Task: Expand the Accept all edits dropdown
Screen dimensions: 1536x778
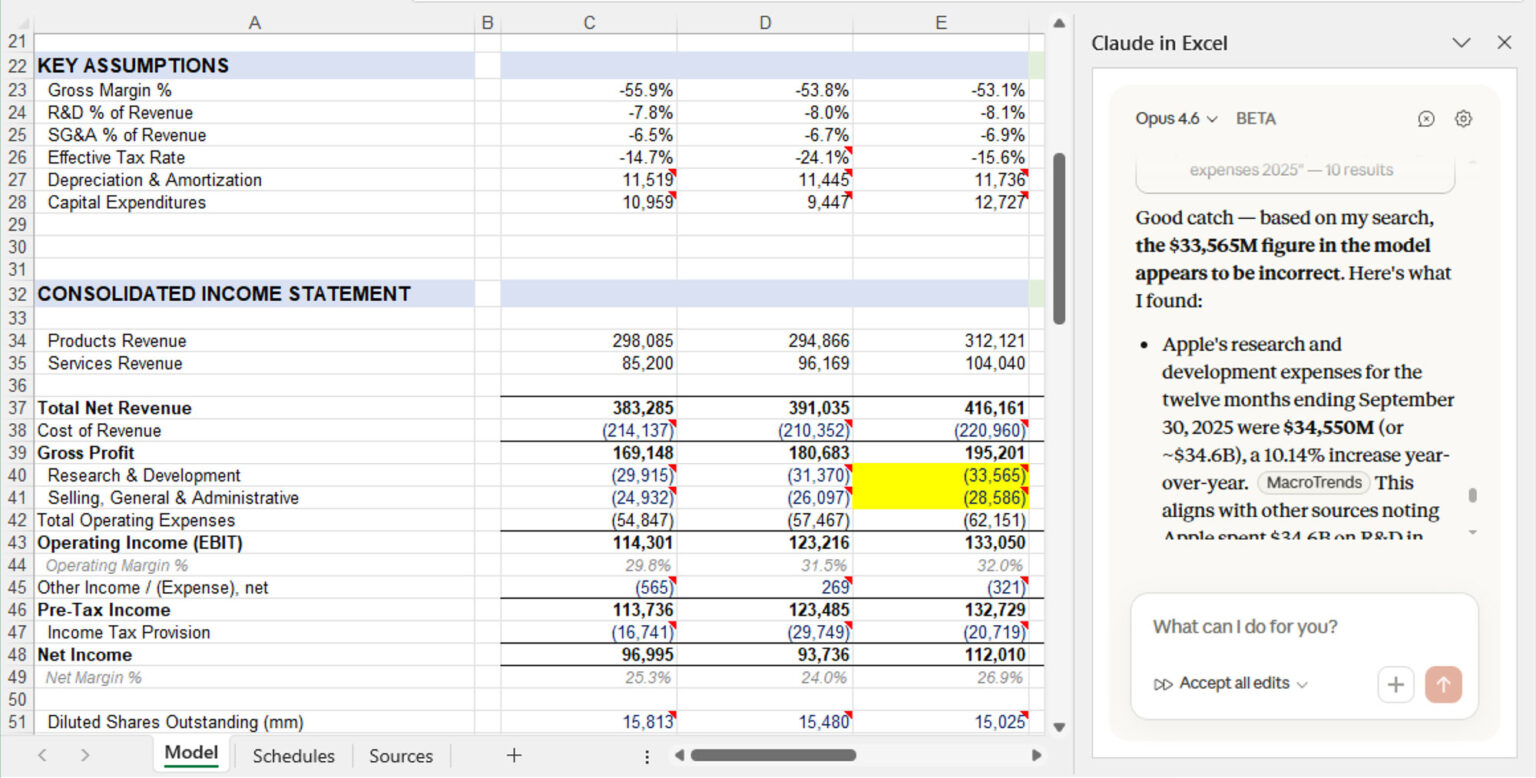Action: [x=1231, y=684]
